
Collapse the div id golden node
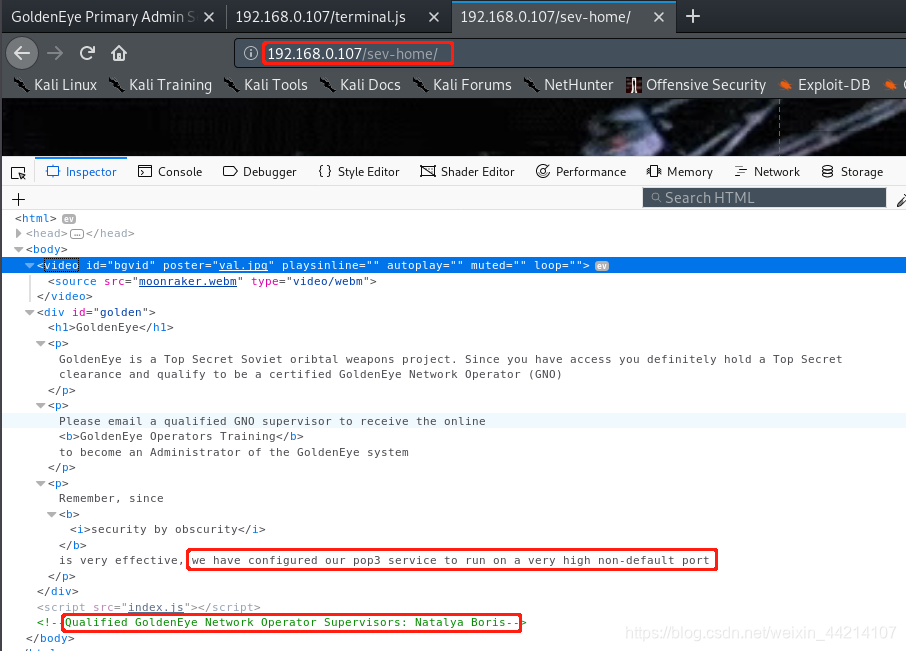point(29,313)
